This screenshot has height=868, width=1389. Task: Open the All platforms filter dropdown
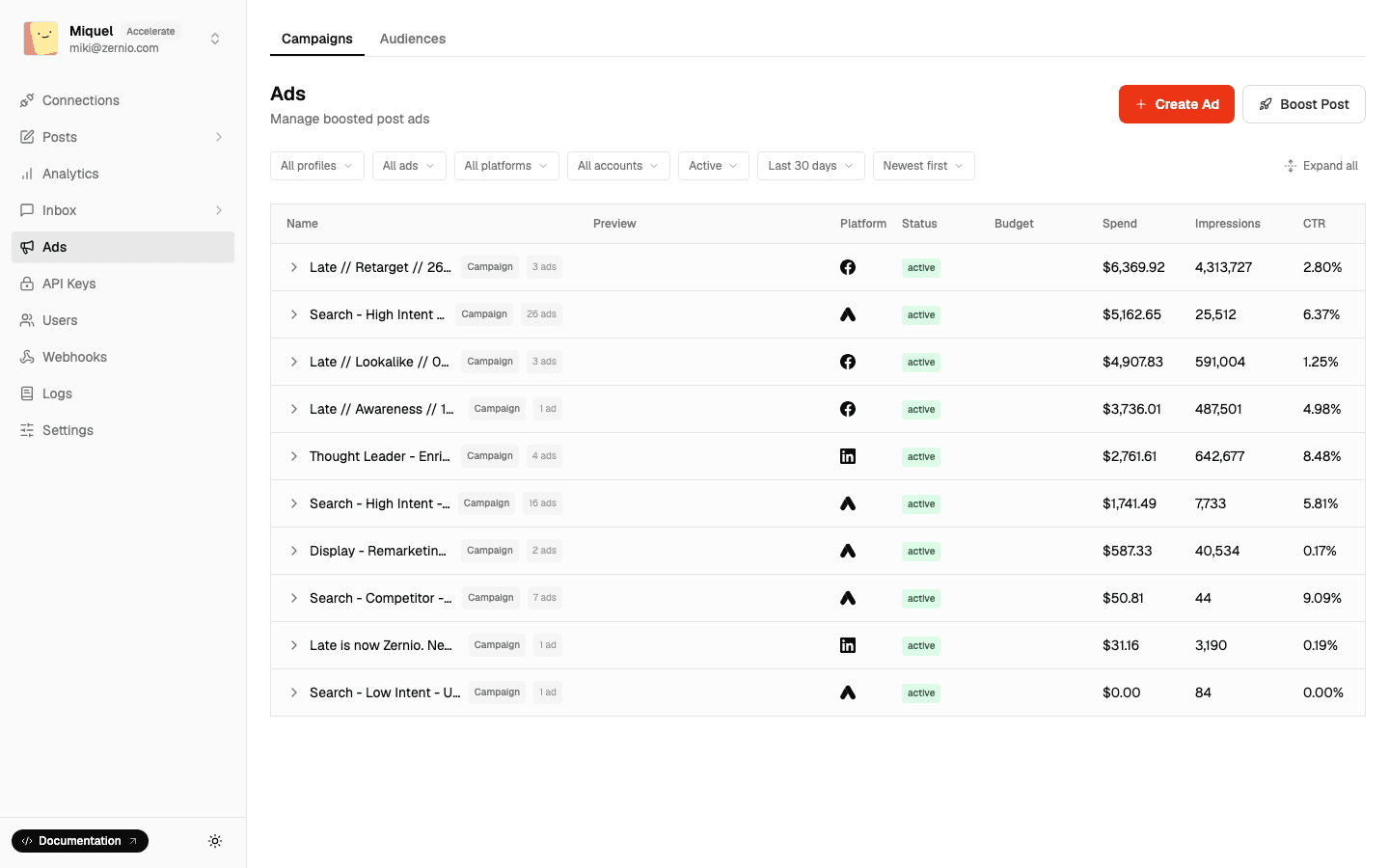(x=505, y=165)
